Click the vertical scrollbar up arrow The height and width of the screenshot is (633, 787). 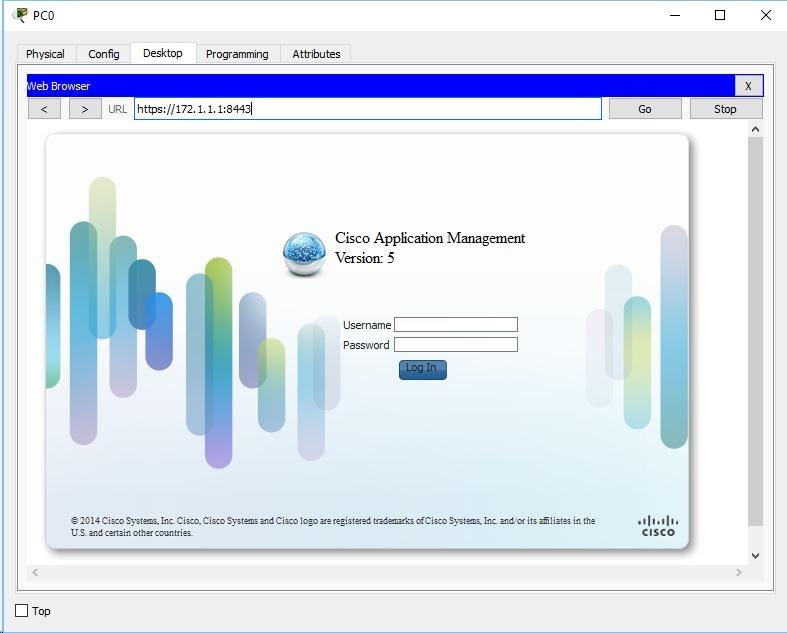tap(755, 130)
